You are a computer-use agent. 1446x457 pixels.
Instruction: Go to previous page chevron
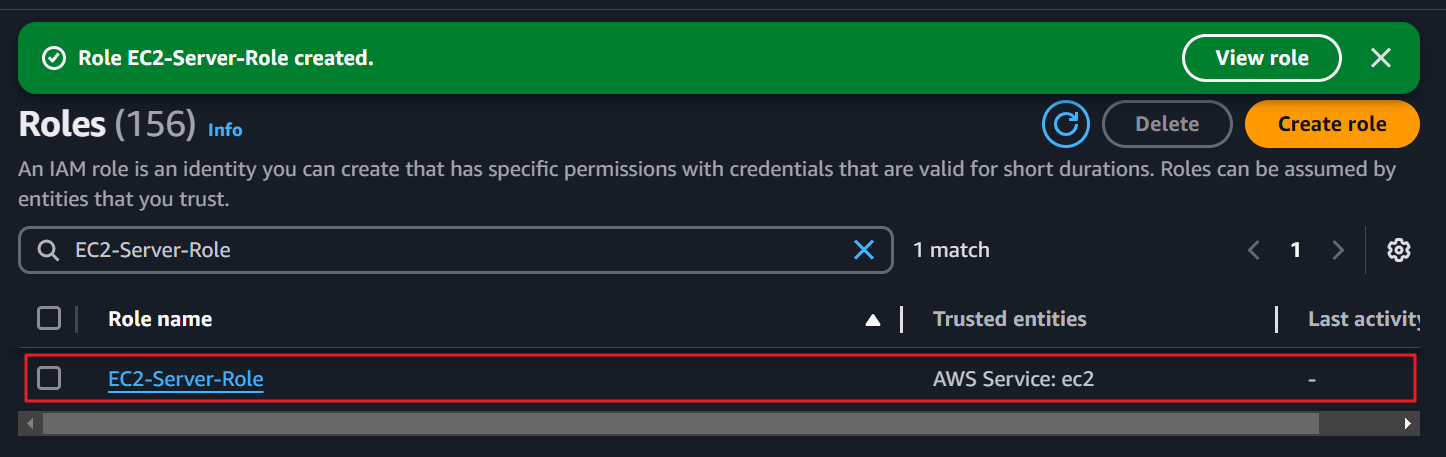click(1254, 250)
